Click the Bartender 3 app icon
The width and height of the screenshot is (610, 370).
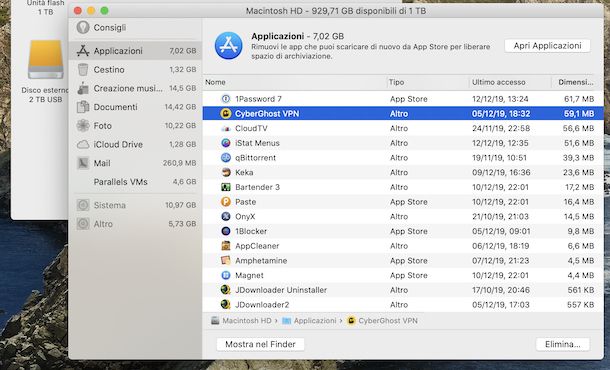(226, 187)
